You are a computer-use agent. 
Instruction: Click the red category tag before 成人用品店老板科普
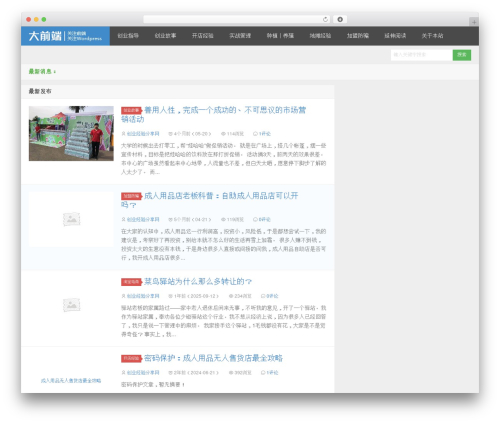(131, 196)
